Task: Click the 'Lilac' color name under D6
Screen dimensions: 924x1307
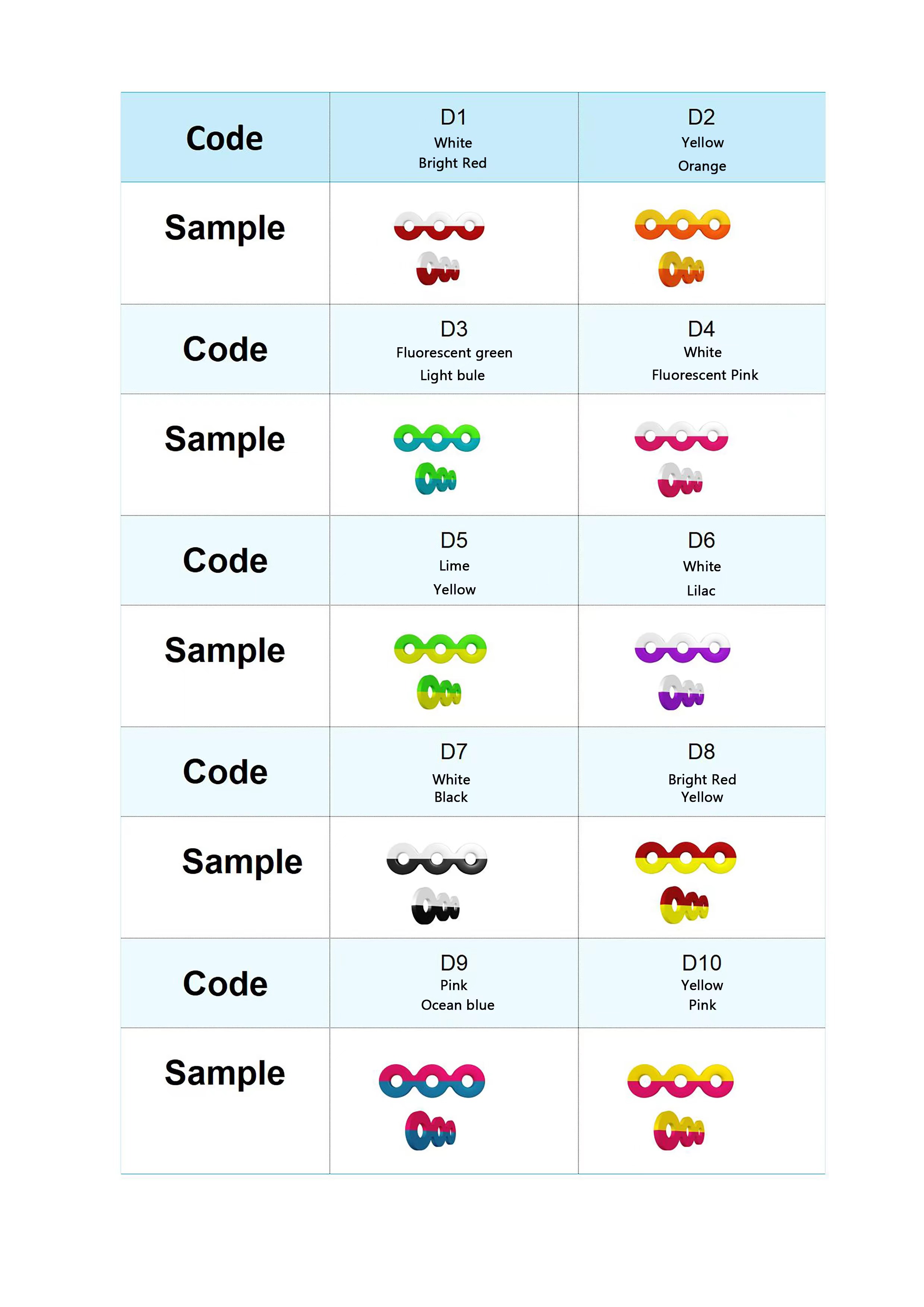Action: click(701, 590)
